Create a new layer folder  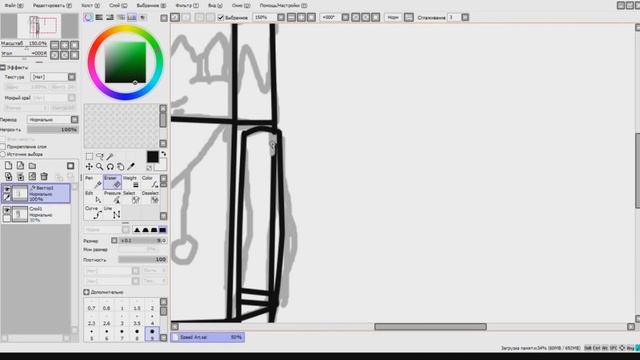click(32, 166)
